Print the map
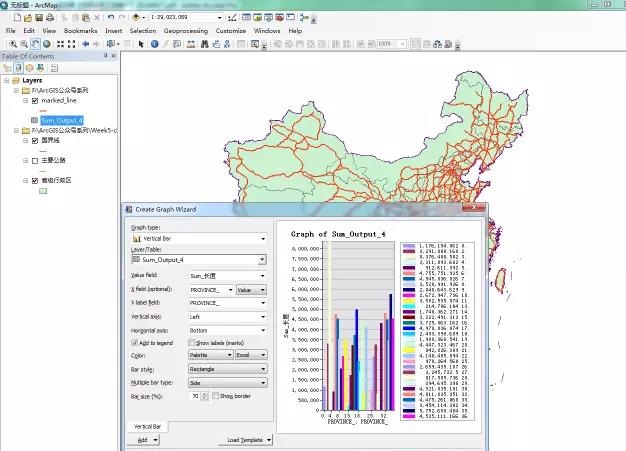Screen dimensions: 626x451 click(50, 18)
